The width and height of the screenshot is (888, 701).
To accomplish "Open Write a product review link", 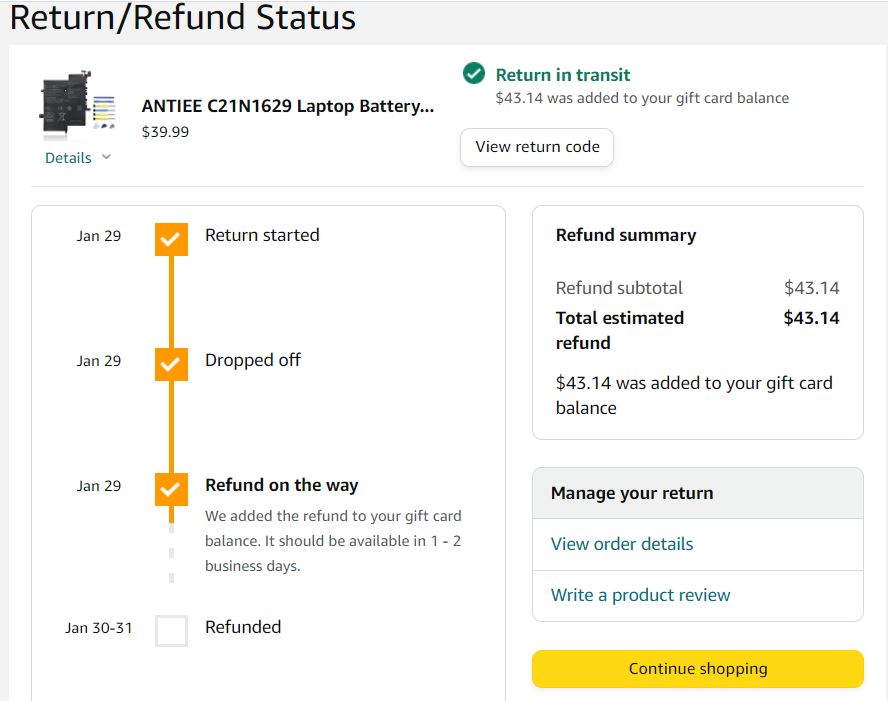I will (x=641, y=595).
